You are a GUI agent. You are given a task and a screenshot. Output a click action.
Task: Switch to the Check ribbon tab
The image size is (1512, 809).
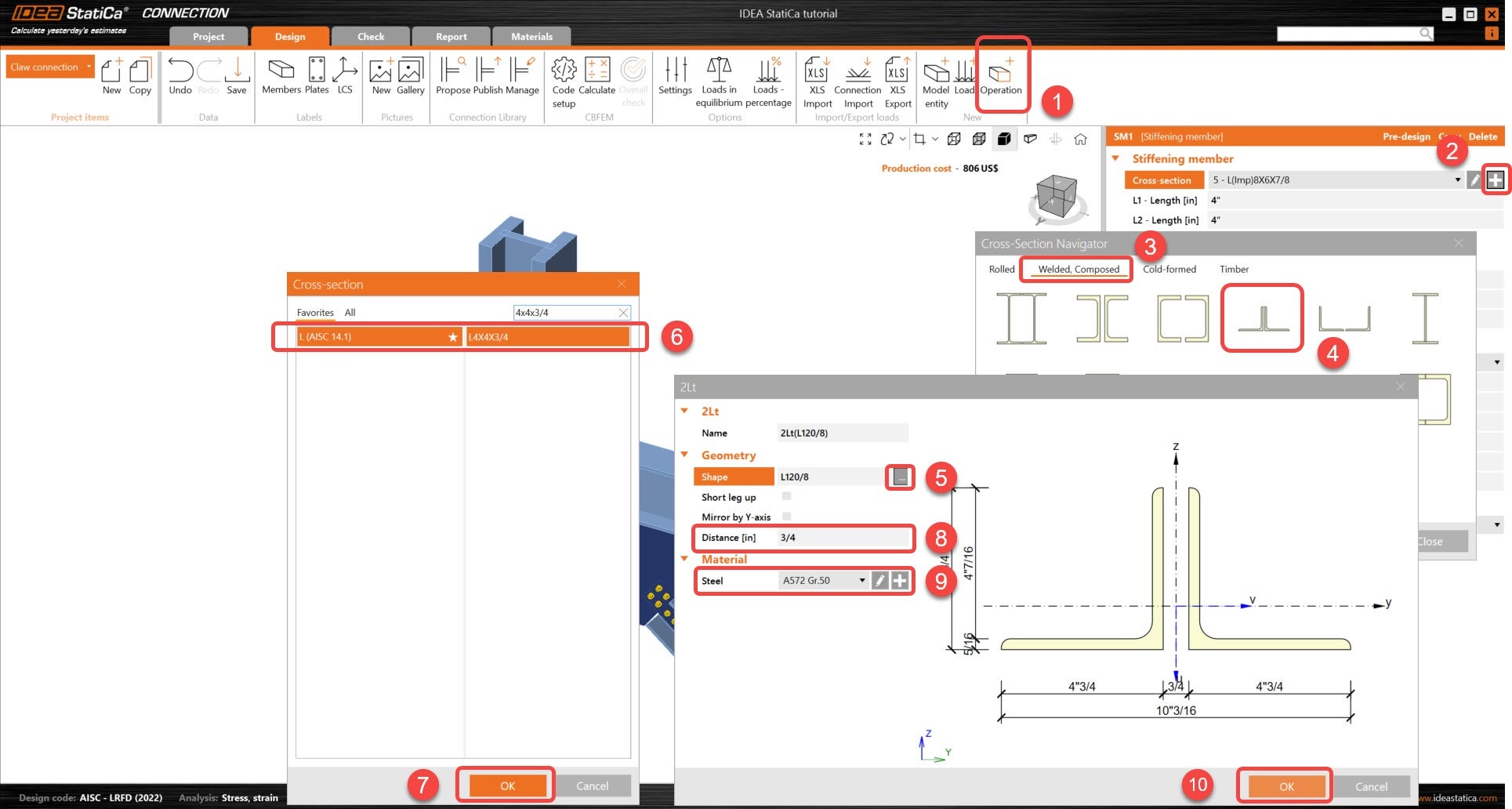pos(370,36)
